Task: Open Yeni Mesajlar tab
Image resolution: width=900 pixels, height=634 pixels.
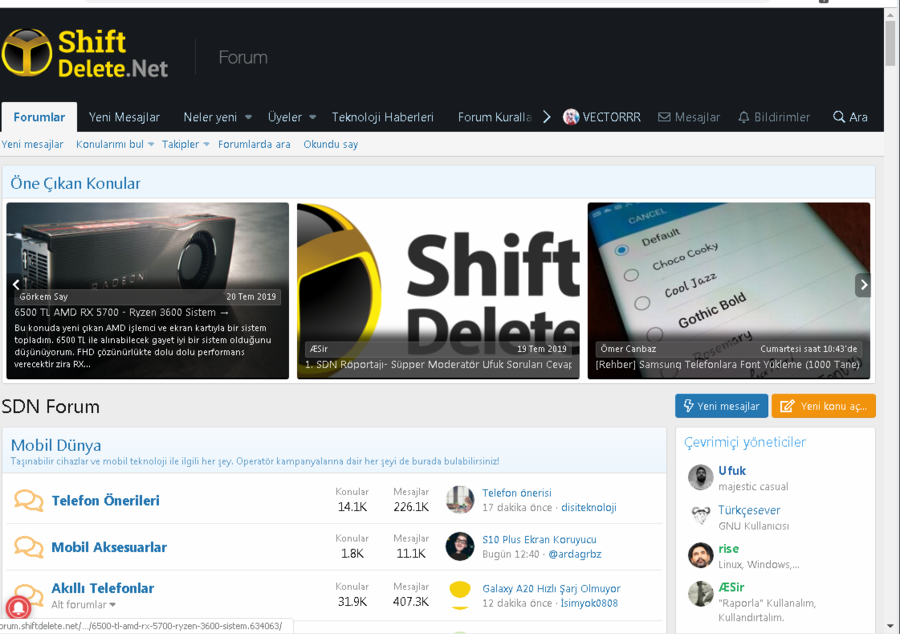Action: click(124, 117)
